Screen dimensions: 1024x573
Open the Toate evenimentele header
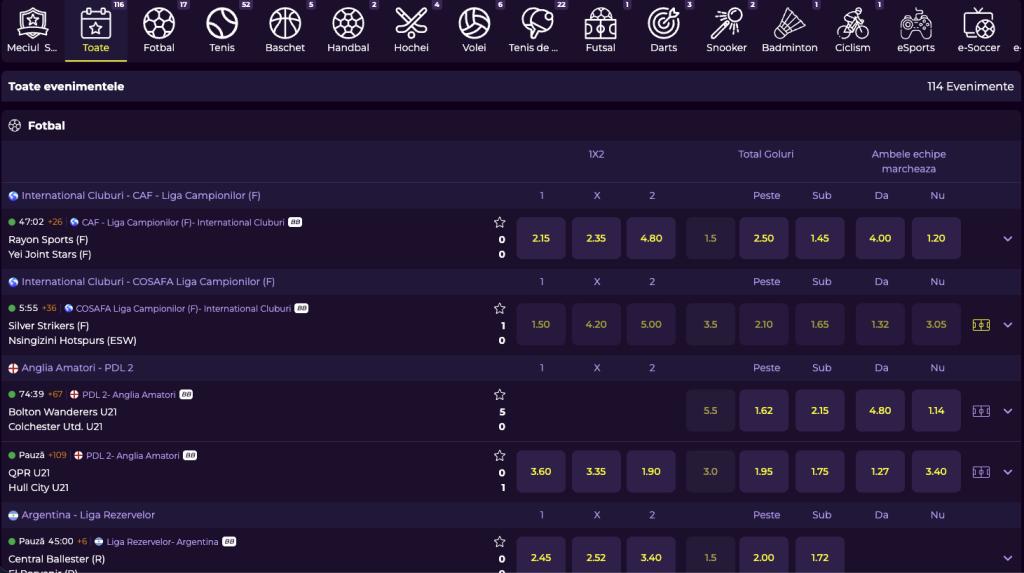[66, 86]
